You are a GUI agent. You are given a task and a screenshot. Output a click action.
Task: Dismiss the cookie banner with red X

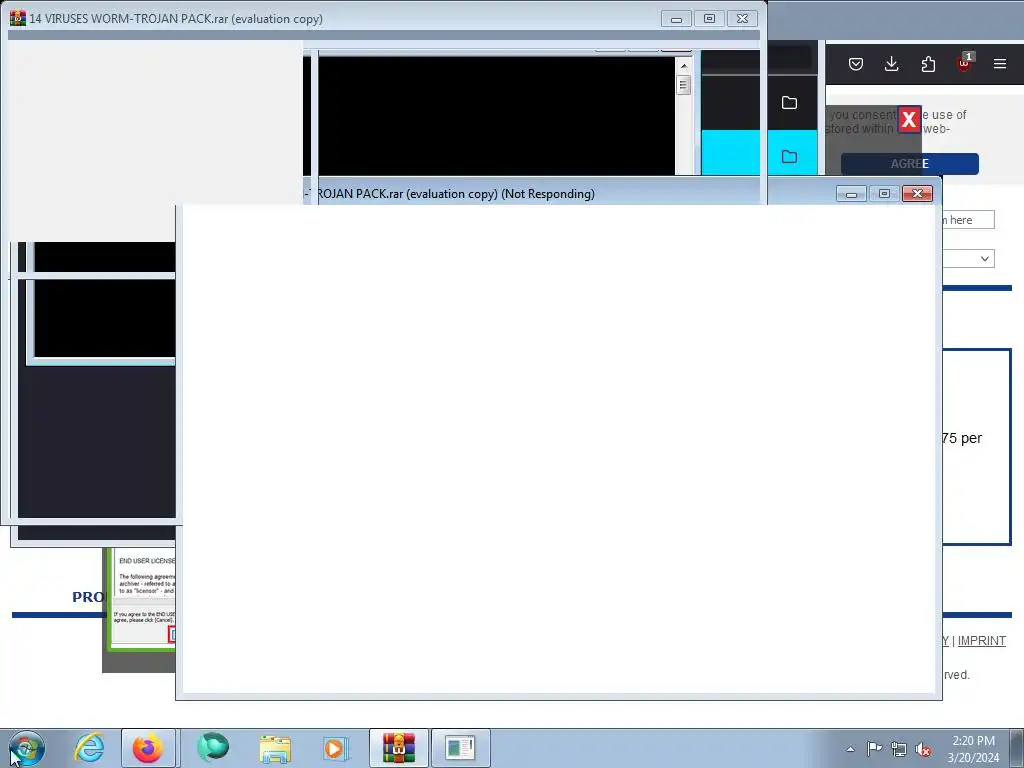pos(909,120)
